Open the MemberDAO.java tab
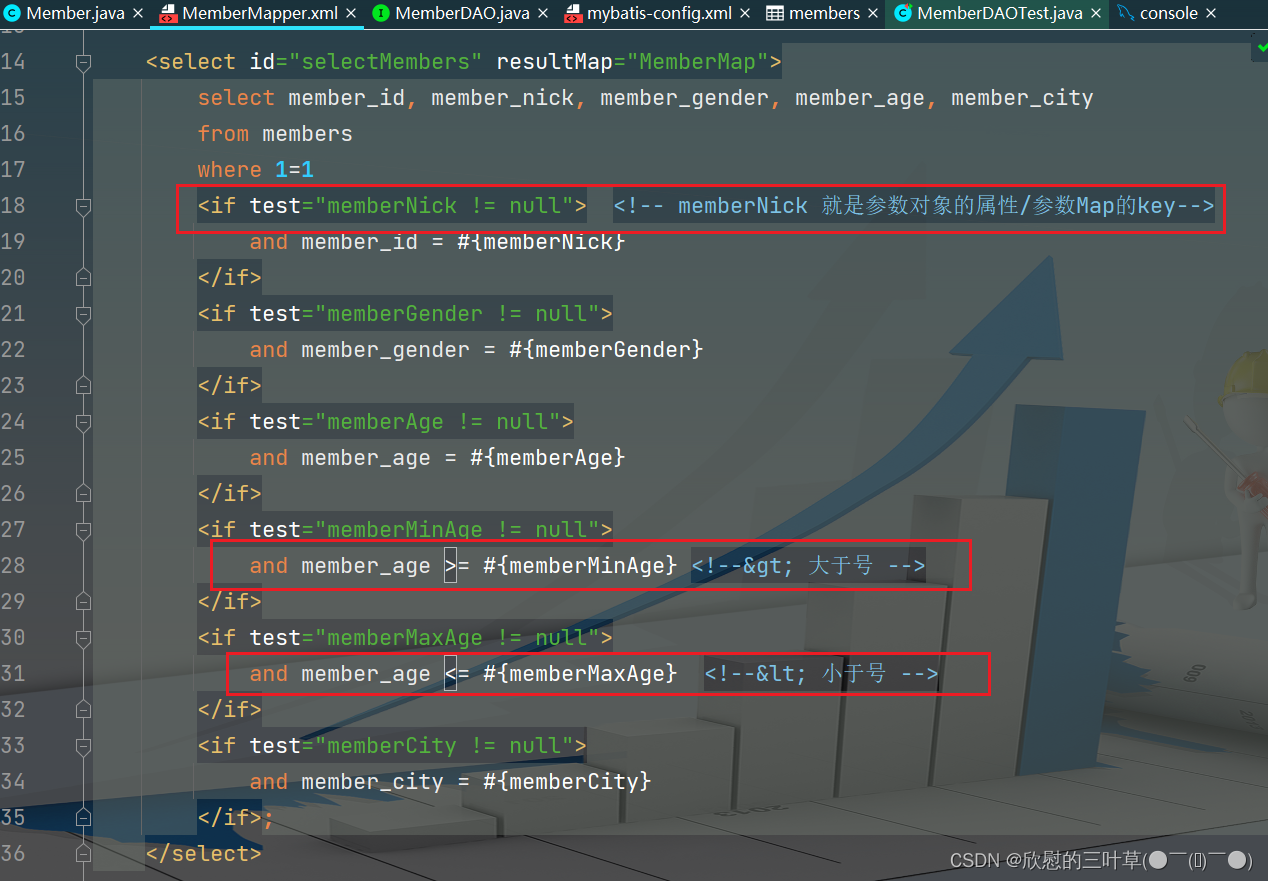The height and width of the screenshot is (881, 1268). (x=461, y=14)
